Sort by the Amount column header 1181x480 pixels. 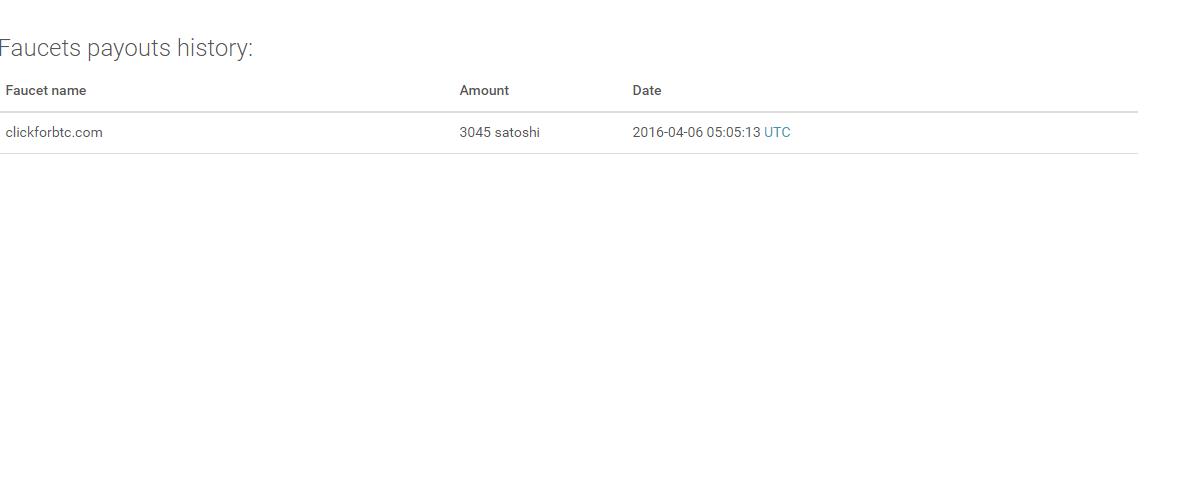484,91
